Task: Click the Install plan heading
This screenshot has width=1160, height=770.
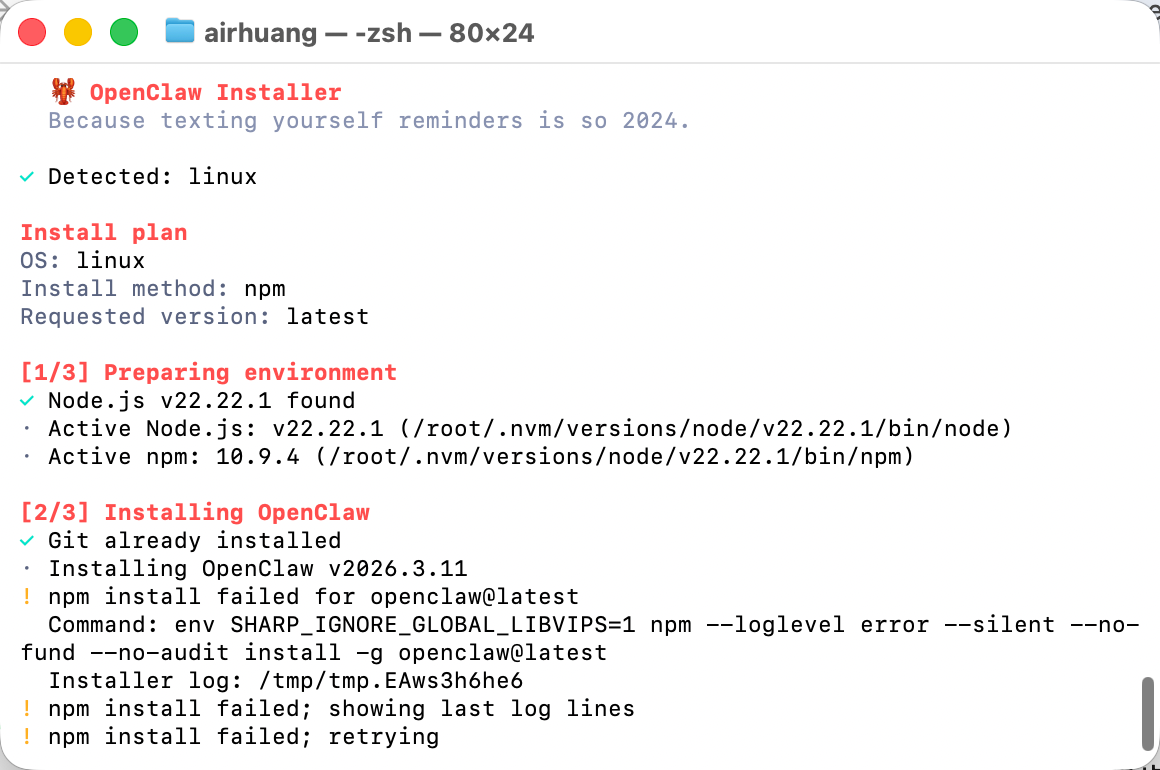Action: 104,233
